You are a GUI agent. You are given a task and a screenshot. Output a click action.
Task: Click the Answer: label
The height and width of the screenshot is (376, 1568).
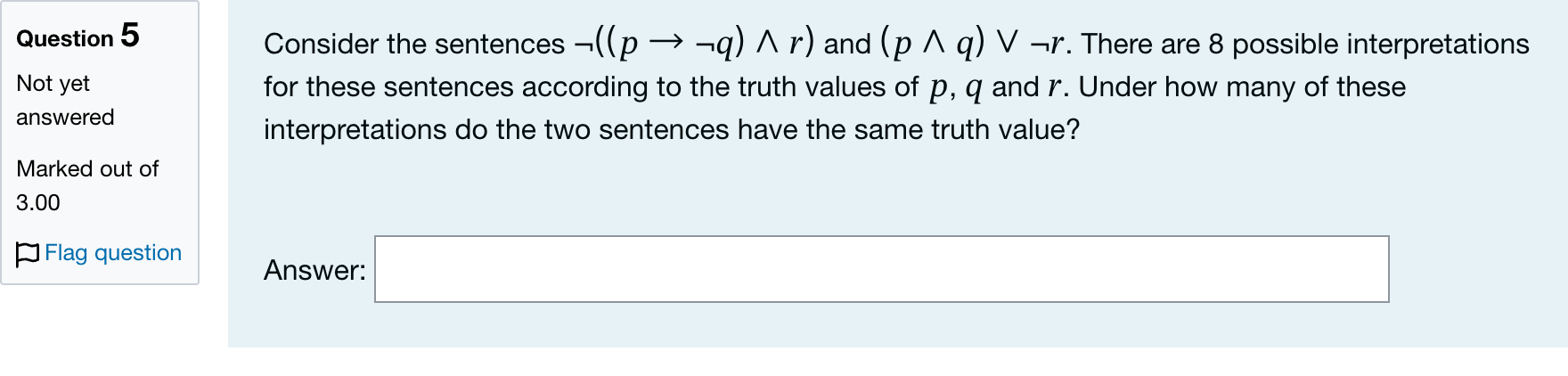tap(314, 270)
